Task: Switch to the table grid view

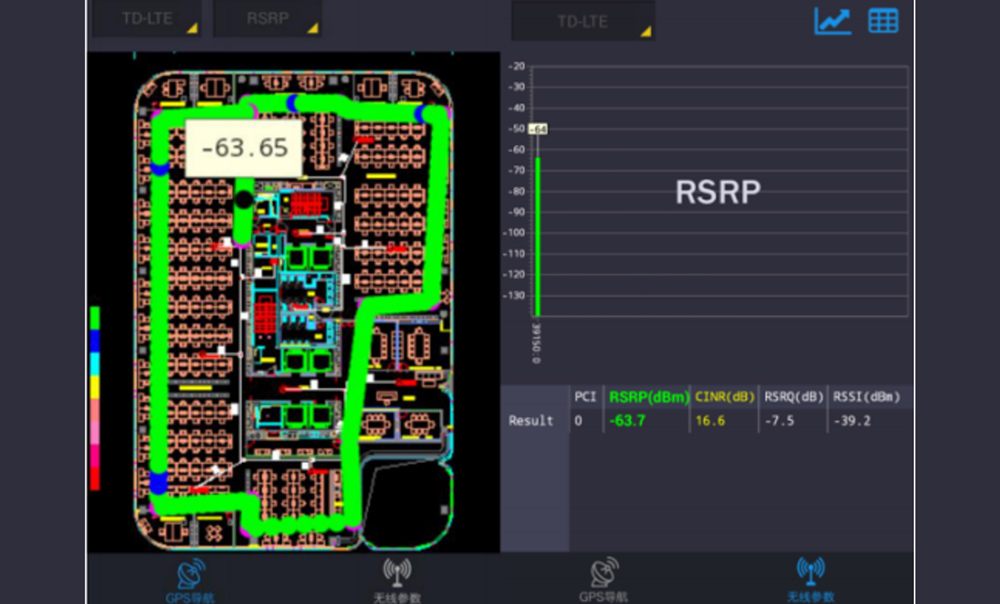Action: tap(883, 21)
